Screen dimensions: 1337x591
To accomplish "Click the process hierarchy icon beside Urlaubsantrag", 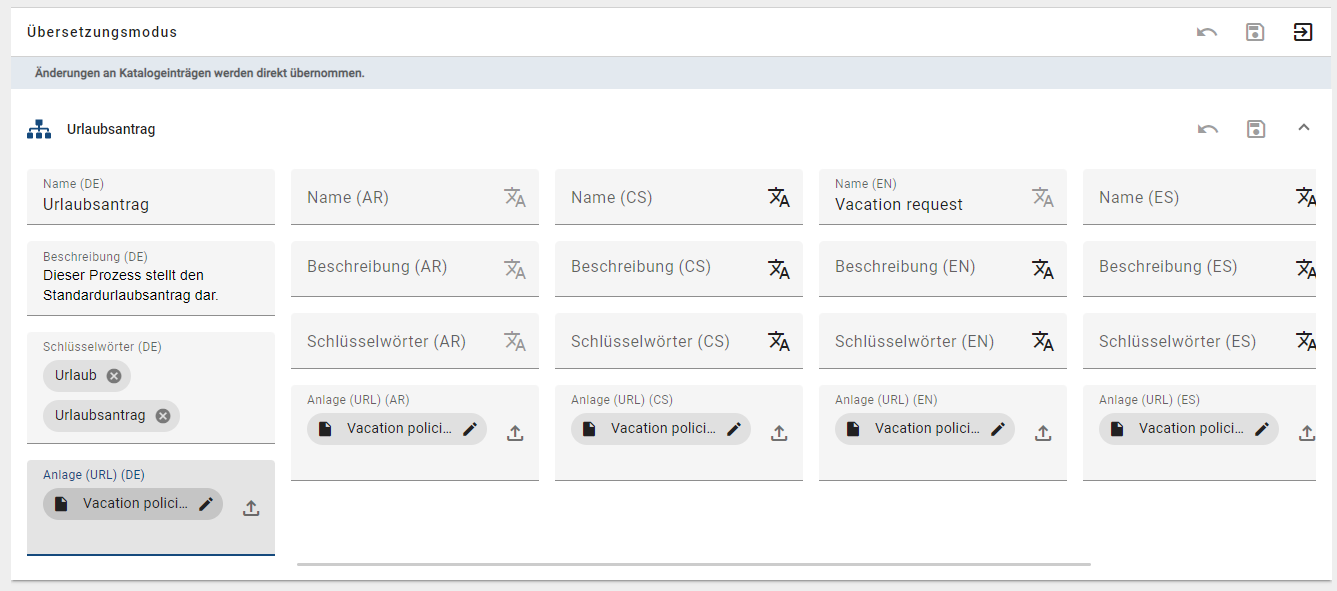I will coord(39,128).
